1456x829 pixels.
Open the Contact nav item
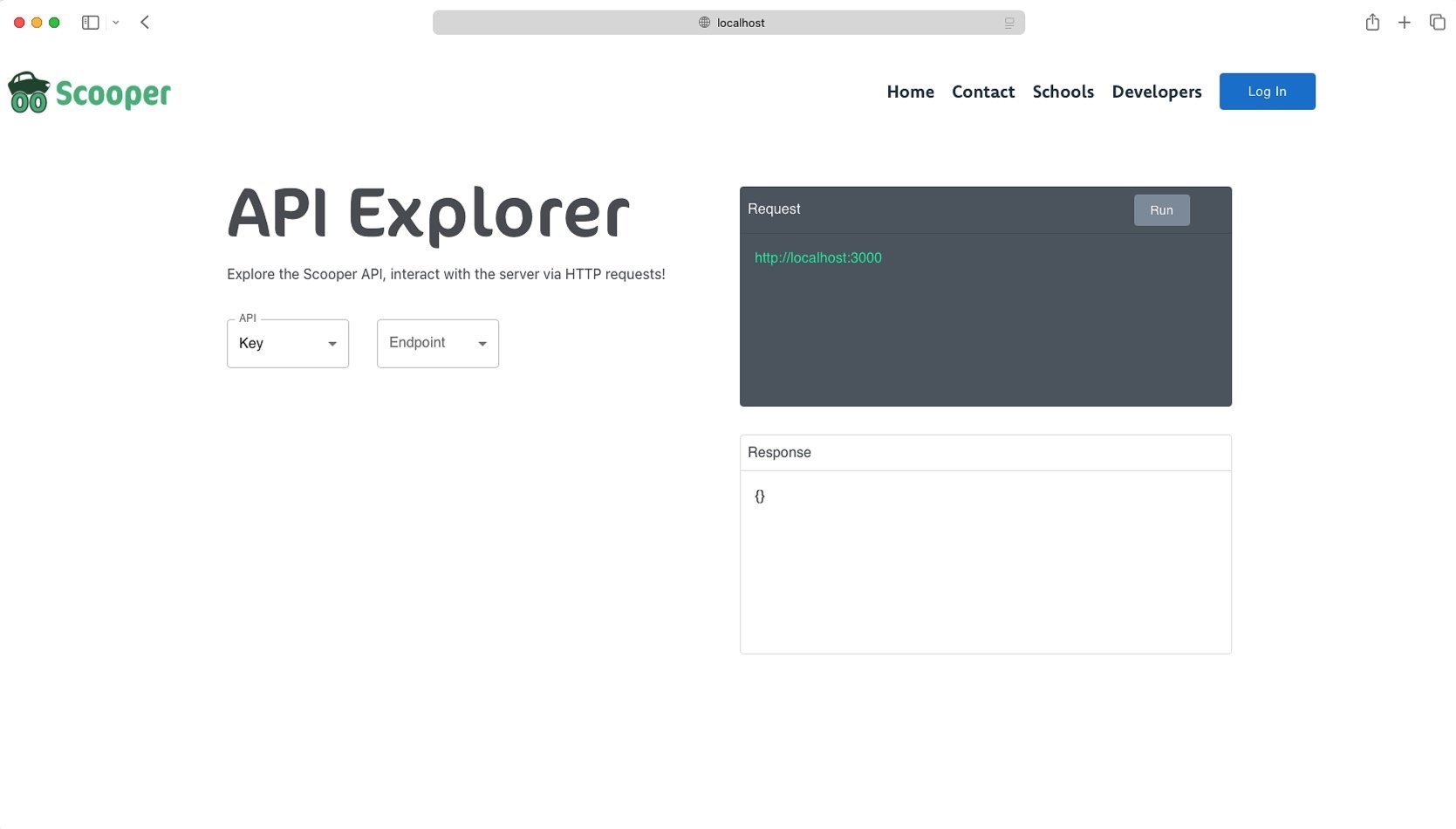tap(983, 92)
